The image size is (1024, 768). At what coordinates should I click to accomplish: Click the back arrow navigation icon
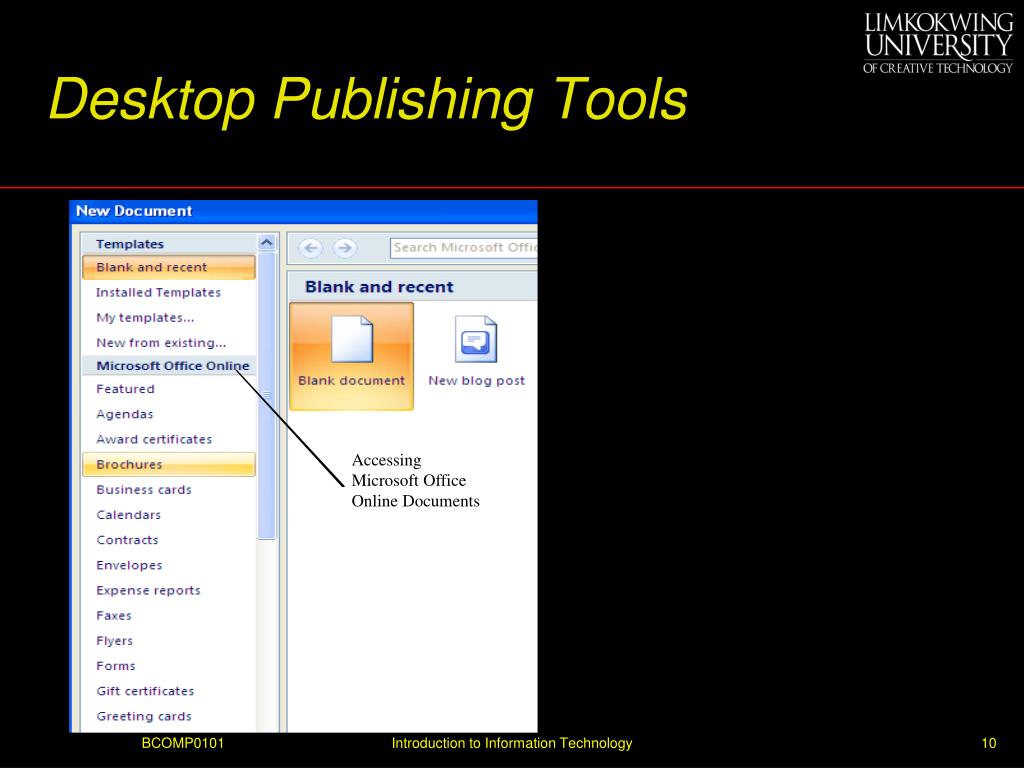(311, 248)
